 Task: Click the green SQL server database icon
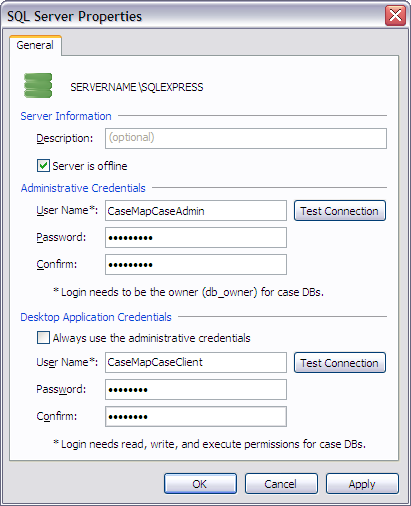click(38, 85)
